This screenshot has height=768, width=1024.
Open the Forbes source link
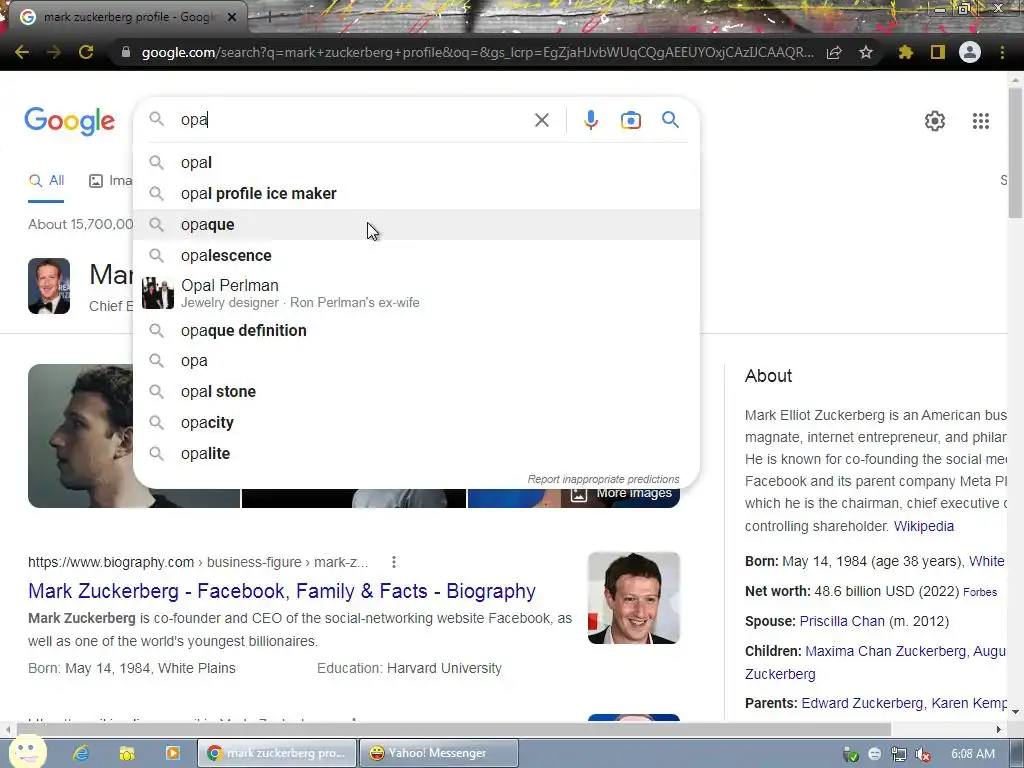980,592
